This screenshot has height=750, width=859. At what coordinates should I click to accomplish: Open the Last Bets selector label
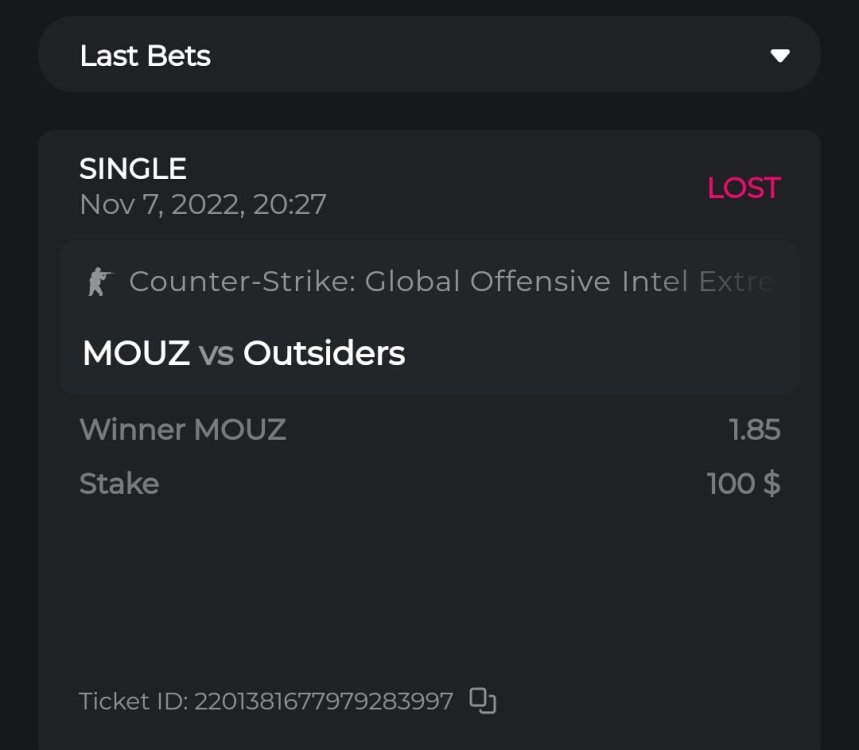[145, 56]
